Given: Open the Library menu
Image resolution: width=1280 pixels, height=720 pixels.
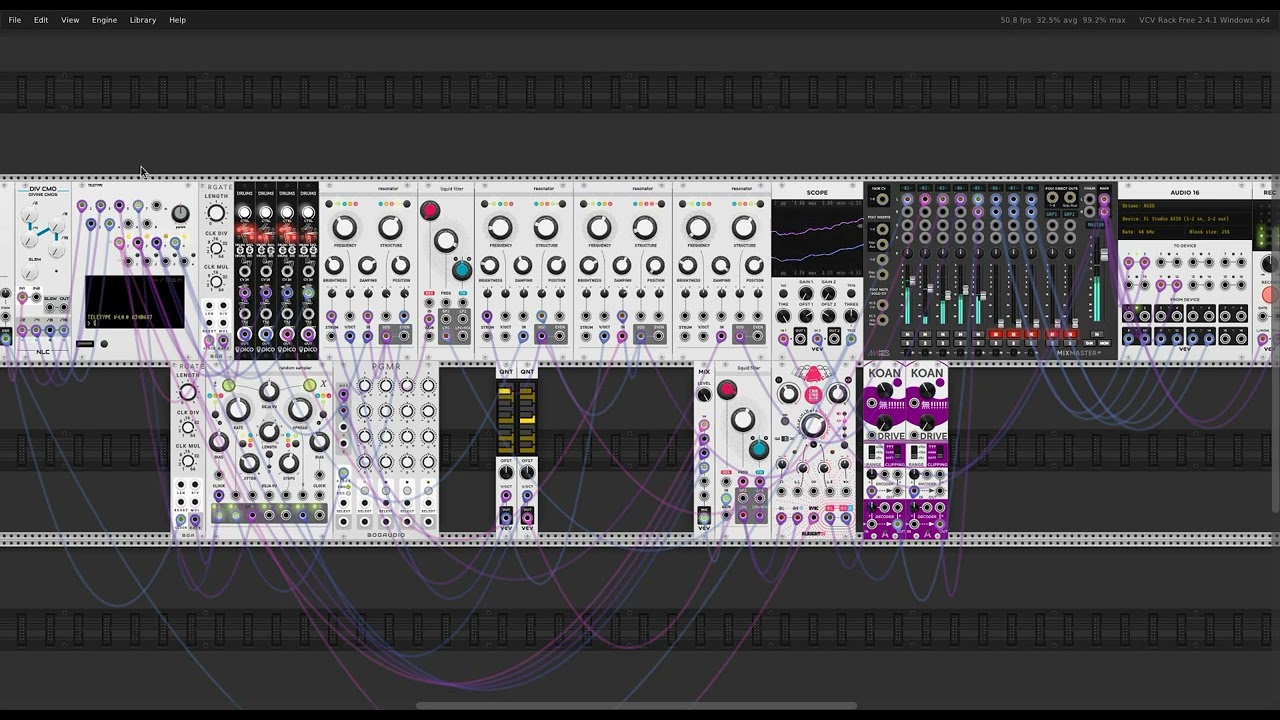Looking at the screenshot, I should point(143,20).
